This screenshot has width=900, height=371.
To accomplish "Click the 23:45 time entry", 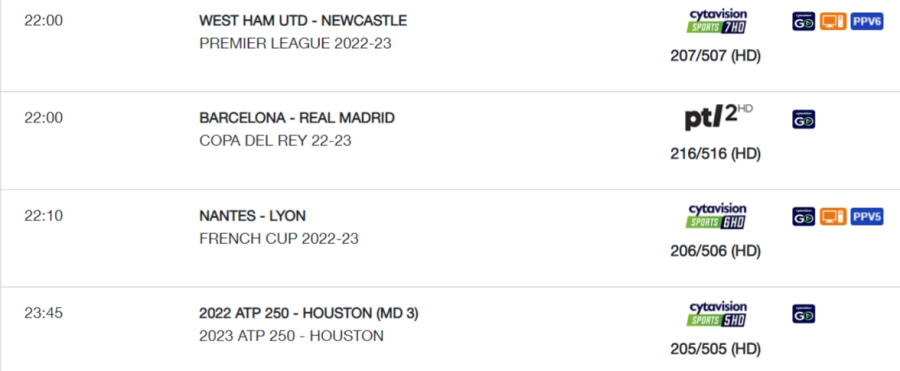I will [x=44, y=313].
